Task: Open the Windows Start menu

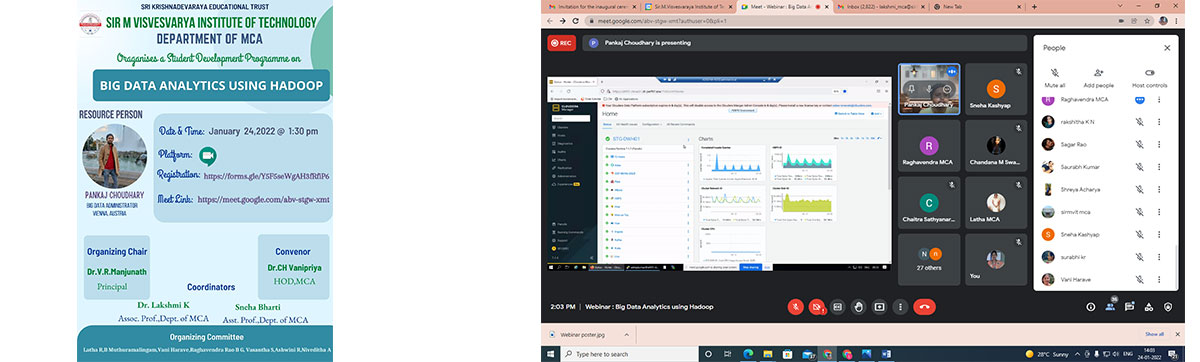Action: (x=550, y=354)
